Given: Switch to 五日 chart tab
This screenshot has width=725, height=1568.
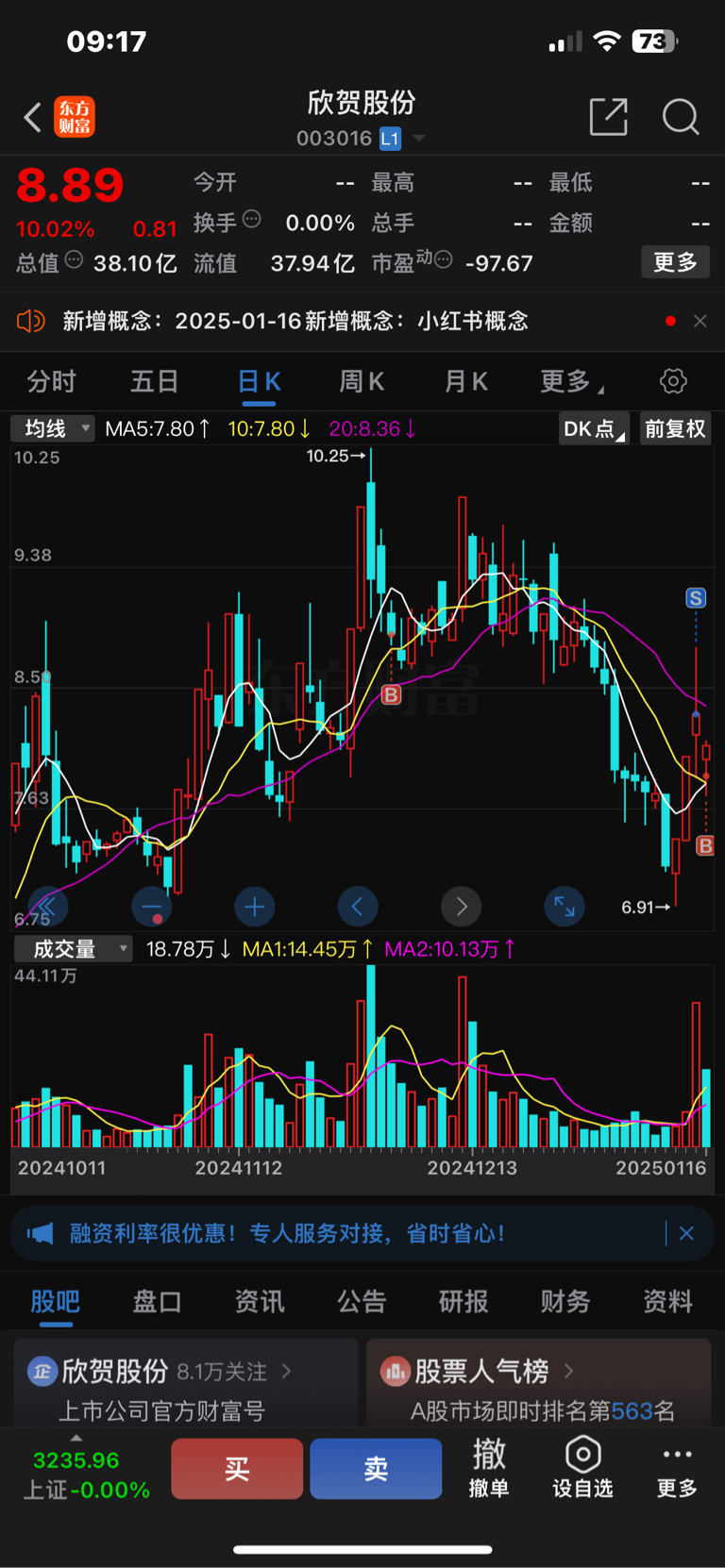Looking at the screenshot, I should click(x=154, y=381).
